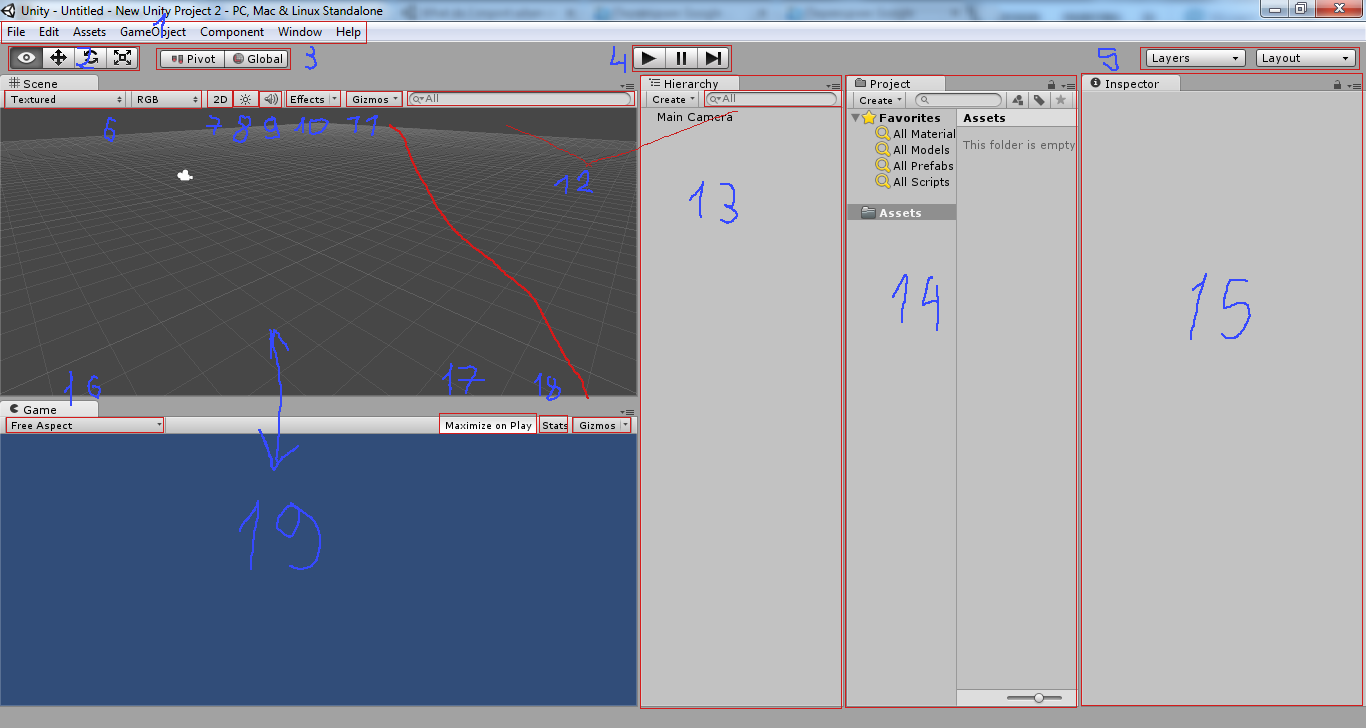
Task: Open the Assets menu
Action: point(89,32)
